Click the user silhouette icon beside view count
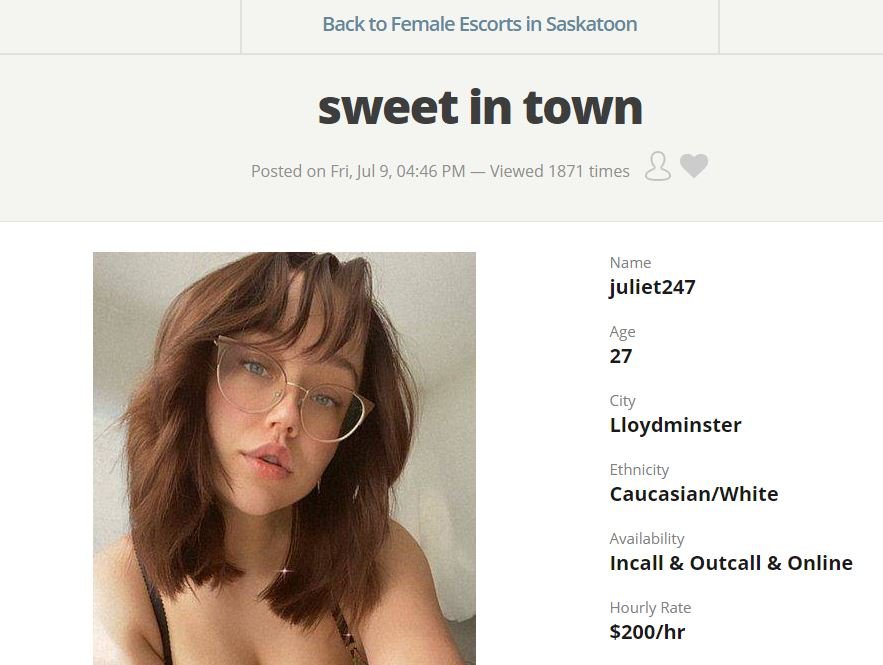This screenshot has height=665, width=883. click(x=658, y=166)
